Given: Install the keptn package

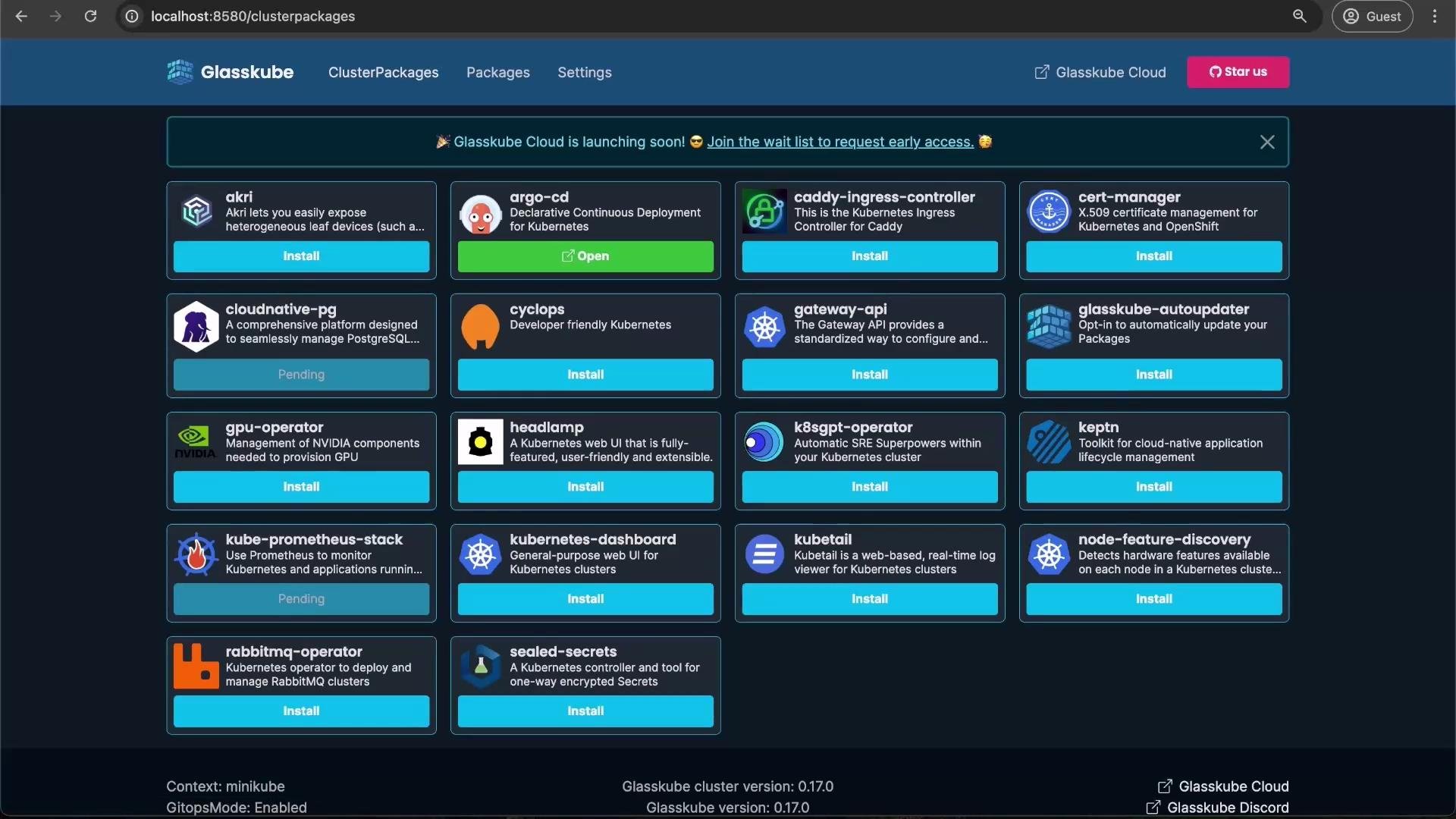Looking at the screenshot, I should click(1154, 487).
